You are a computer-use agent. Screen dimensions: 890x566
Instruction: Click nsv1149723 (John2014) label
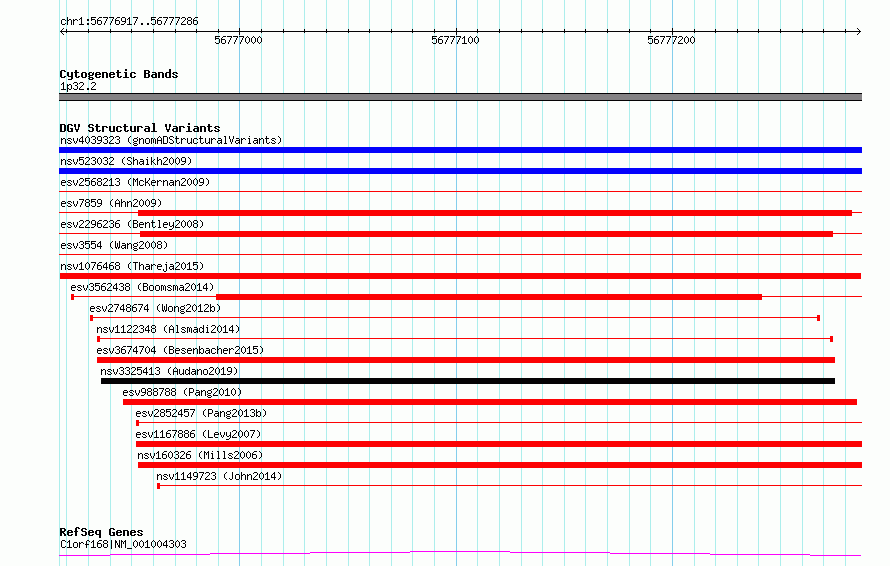click(x=219, y=476)
